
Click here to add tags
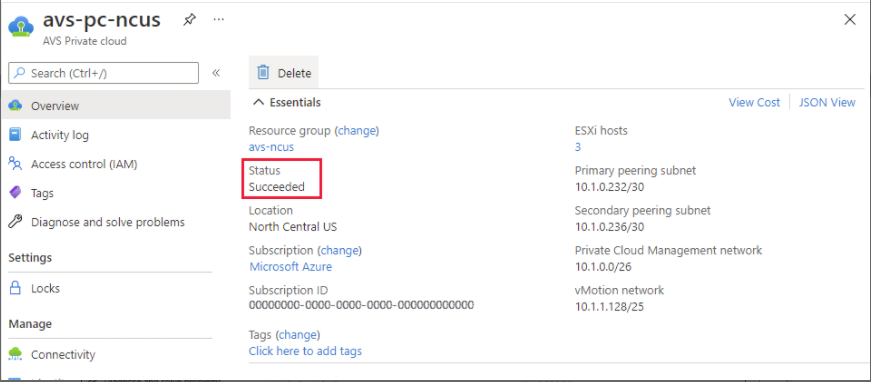306,351
